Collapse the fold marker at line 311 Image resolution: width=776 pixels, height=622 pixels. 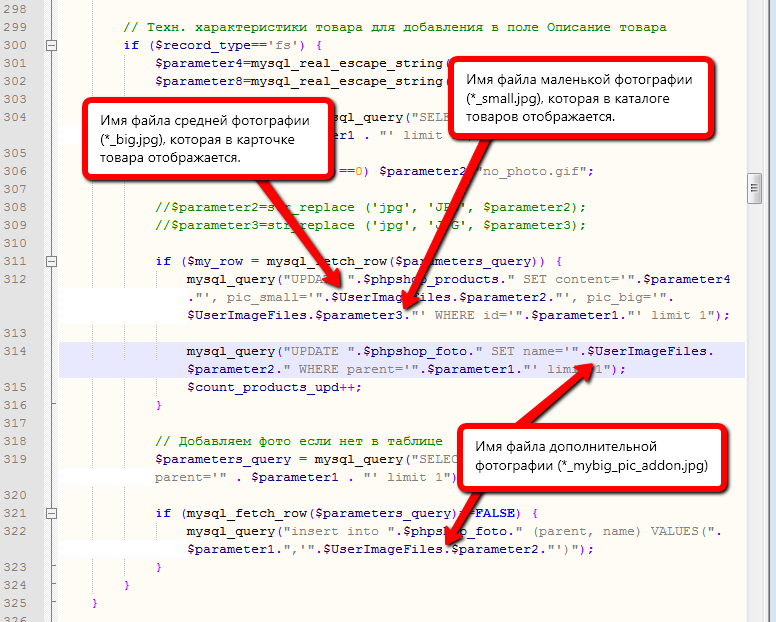pyautogui.click(x=51, y=261)
